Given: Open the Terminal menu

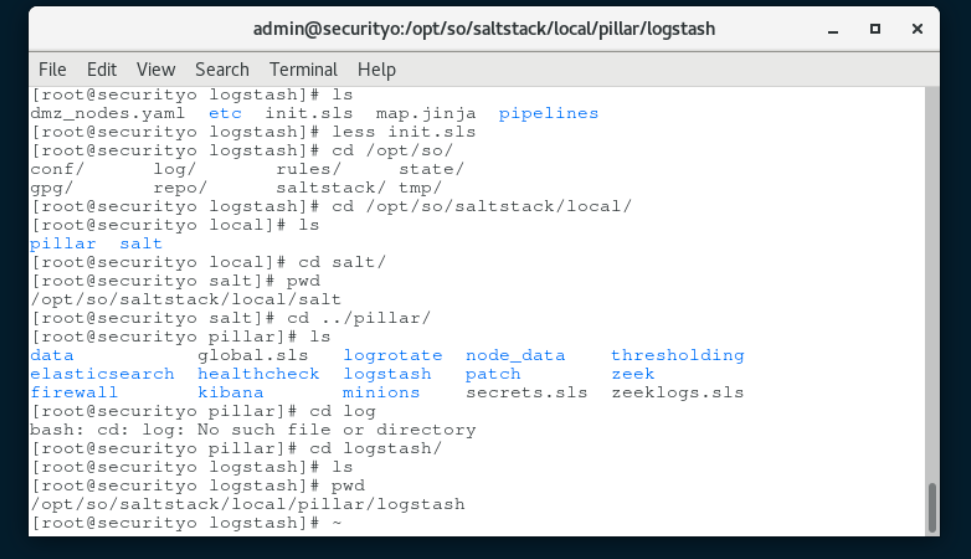Looking at the screenshot, I should coord(303,69).
